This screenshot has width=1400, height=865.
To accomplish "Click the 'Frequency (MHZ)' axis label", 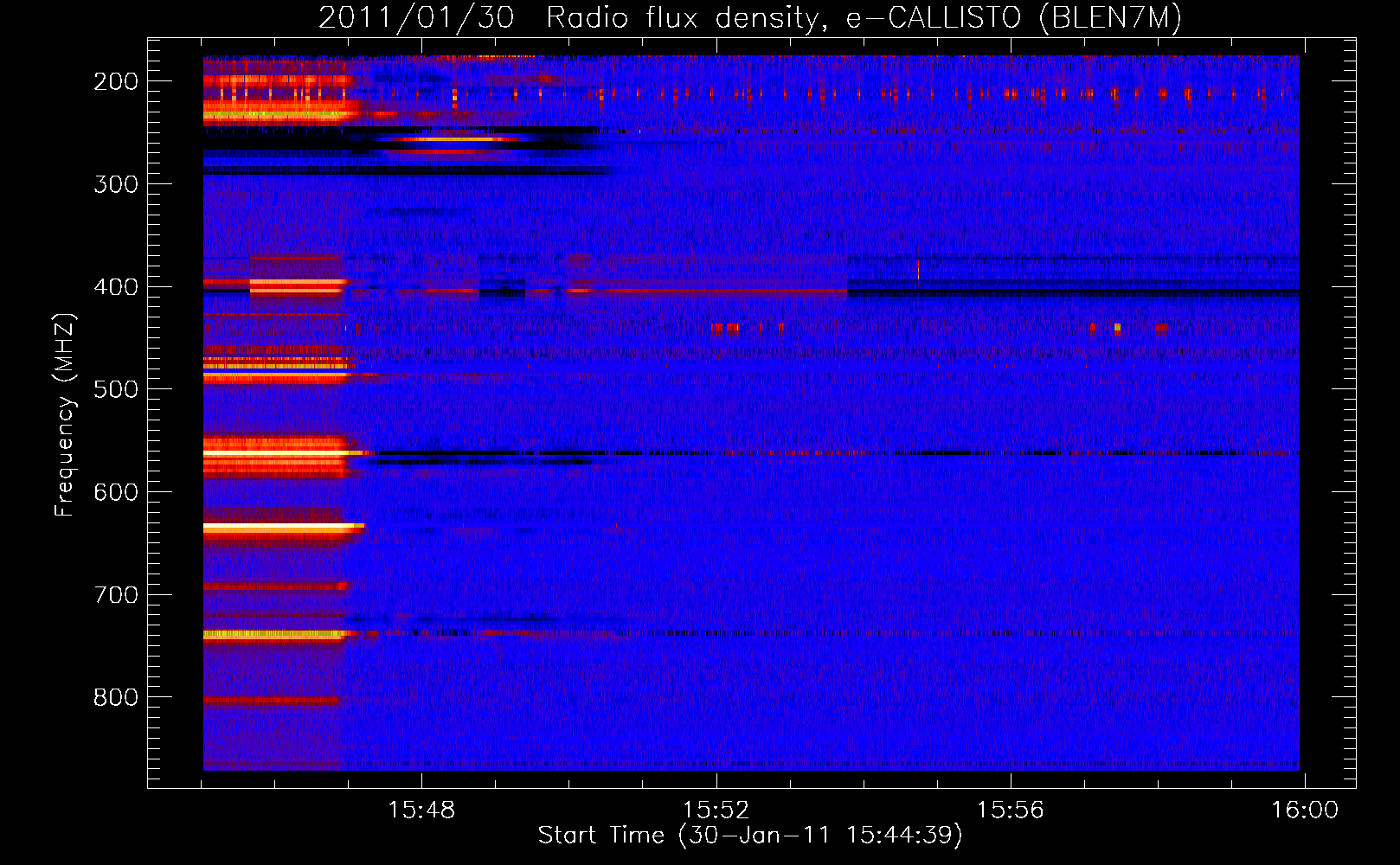I will click(x=65, y=414).
